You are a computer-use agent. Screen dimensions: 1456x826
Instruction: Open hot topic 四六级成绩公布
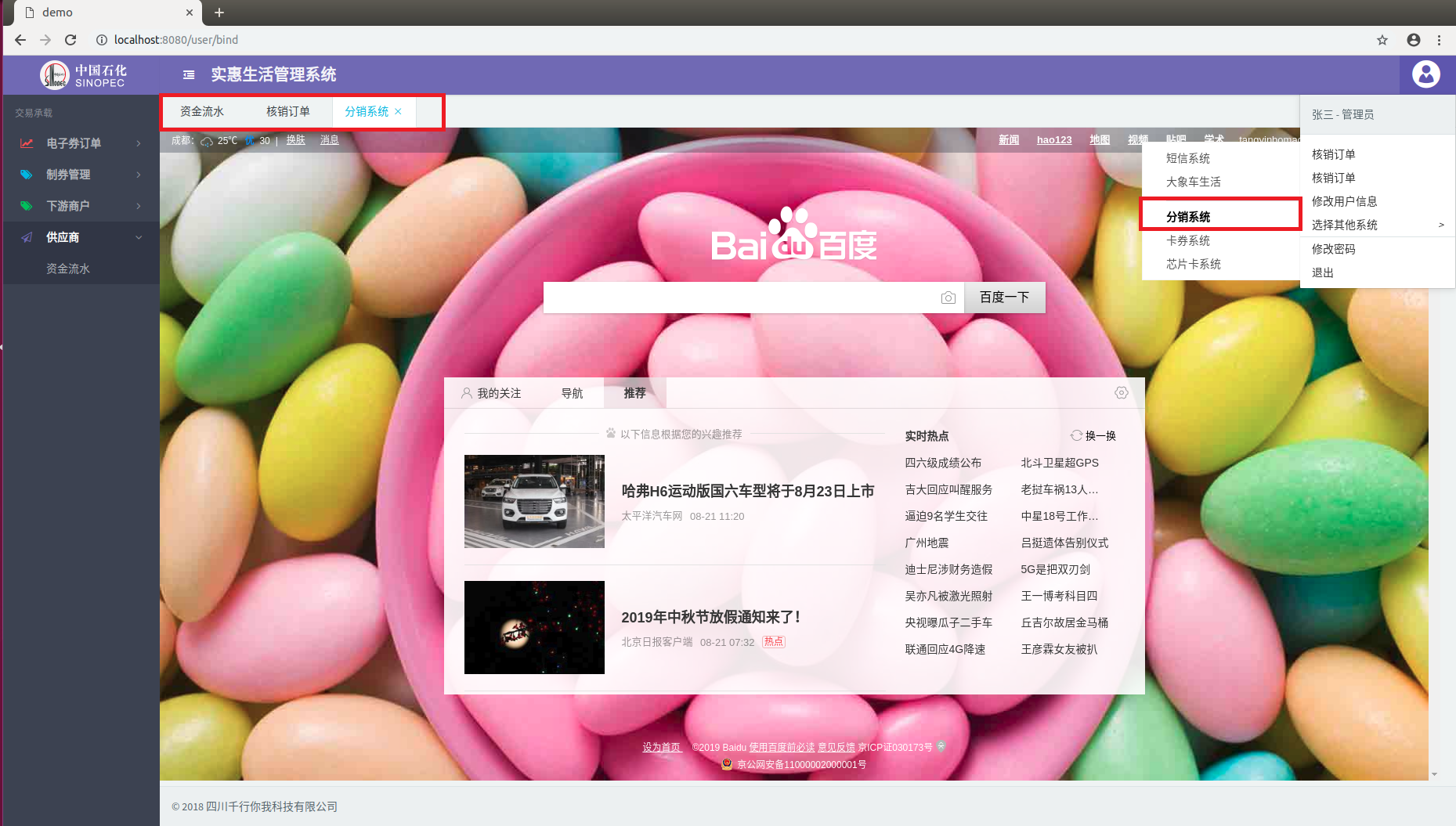943,463
